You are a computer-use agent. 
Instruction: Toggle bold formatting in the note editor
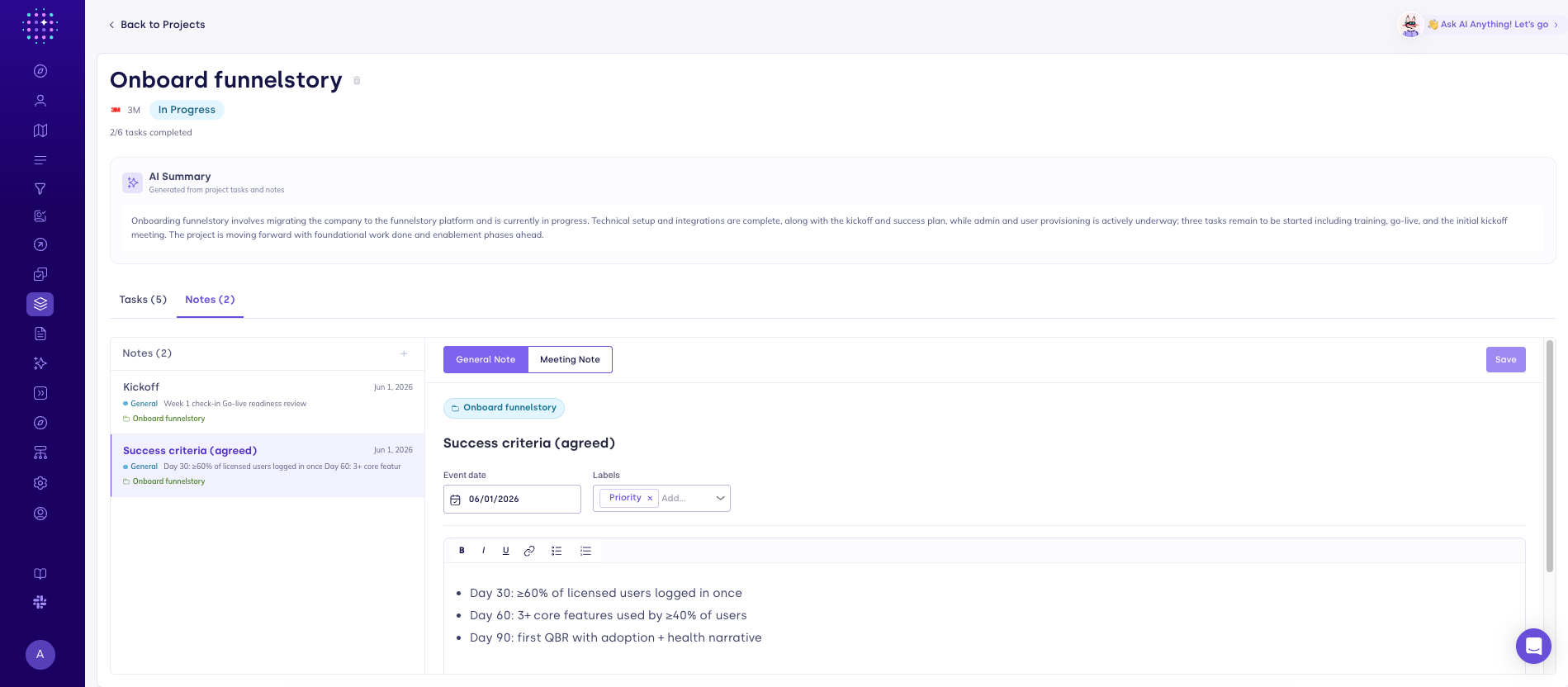pos(462,551)
